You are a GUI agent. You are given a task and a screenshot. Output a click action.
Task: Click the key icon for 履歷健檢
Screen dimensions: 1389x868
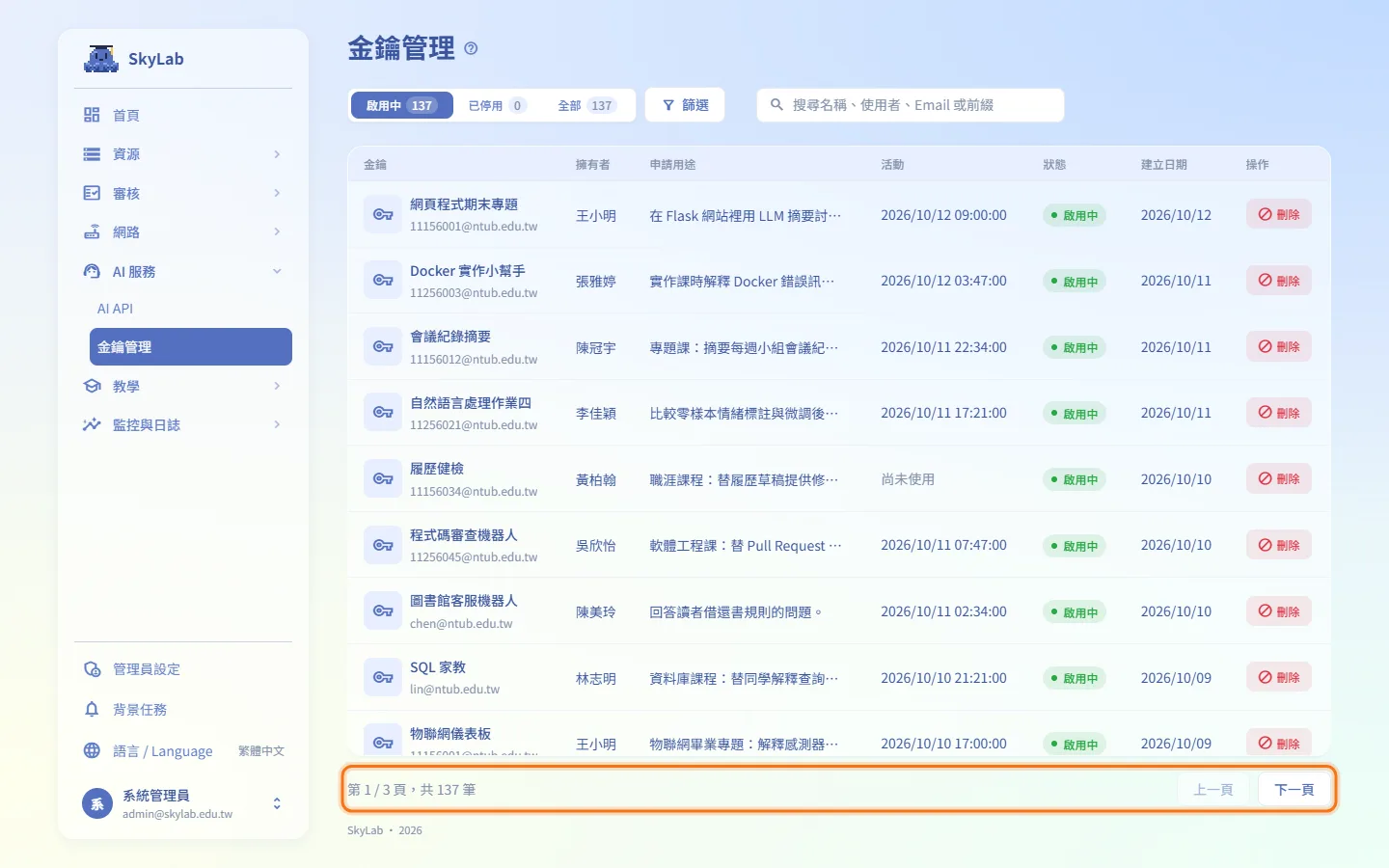coord(383,479)
